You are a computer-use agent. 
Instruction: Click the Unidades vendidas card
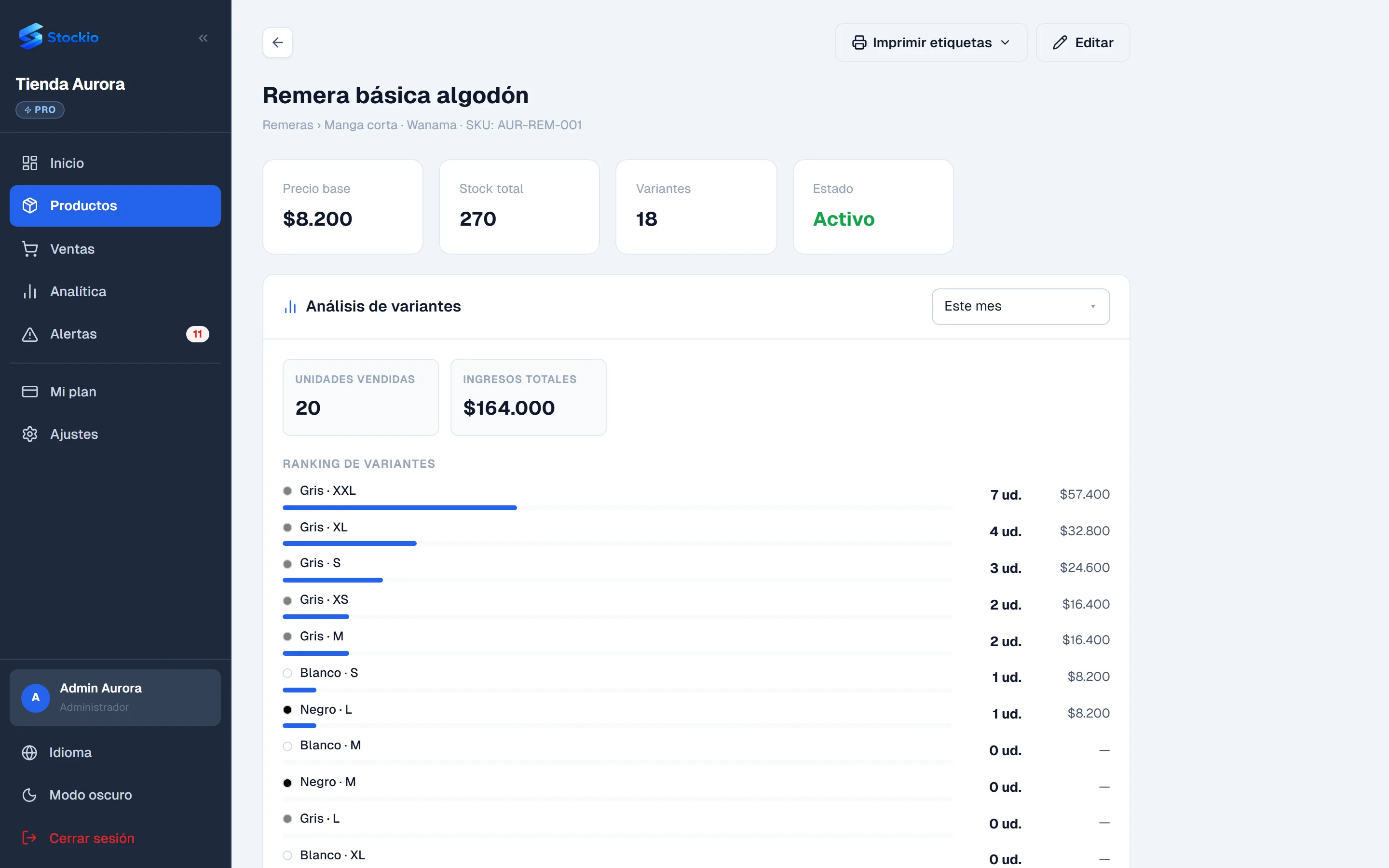click(360, 397)
